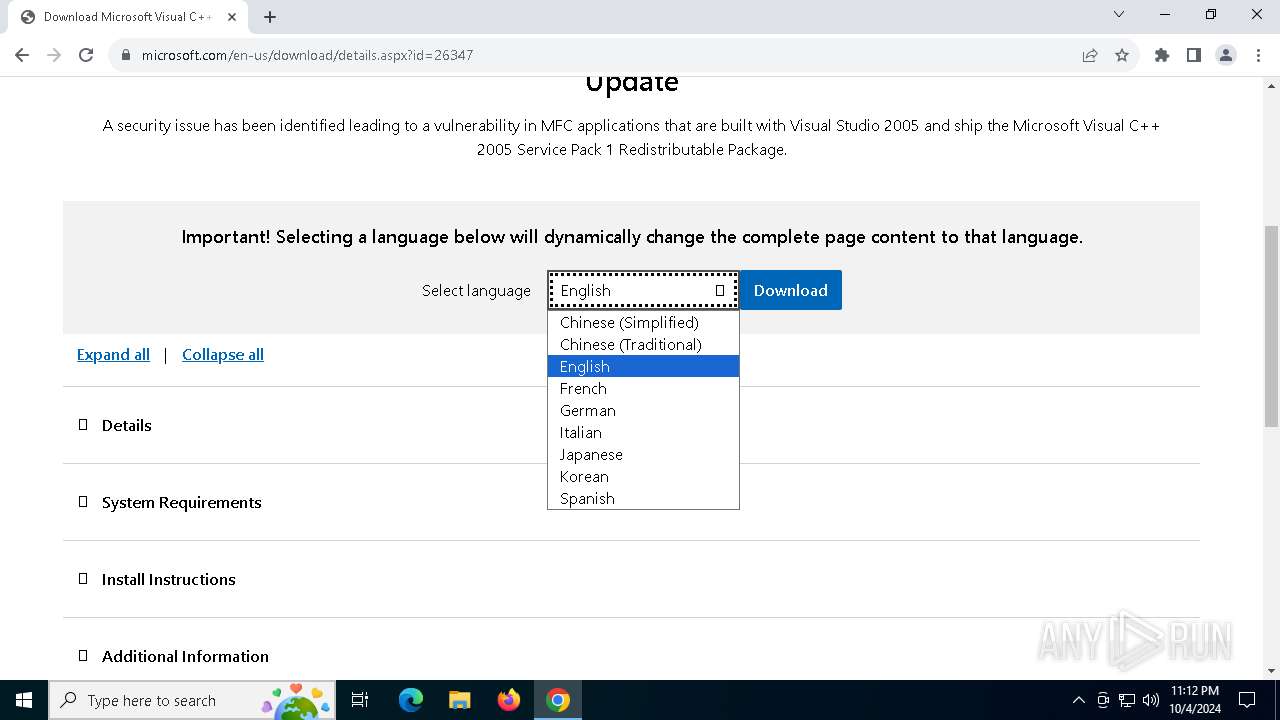This screenshot has width=1280, height=720.
Task: Open a new browser tab
Action: tap(270, 17)
